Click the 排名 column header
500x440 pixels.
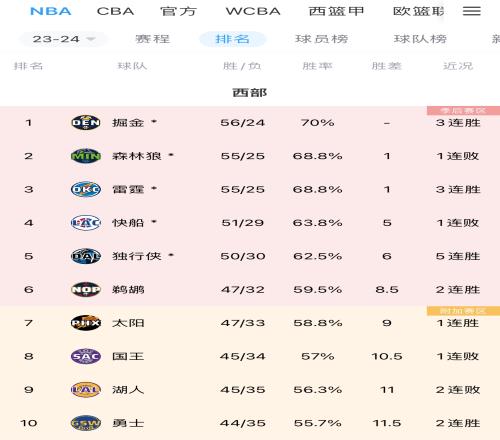click(x=28, y=66)
